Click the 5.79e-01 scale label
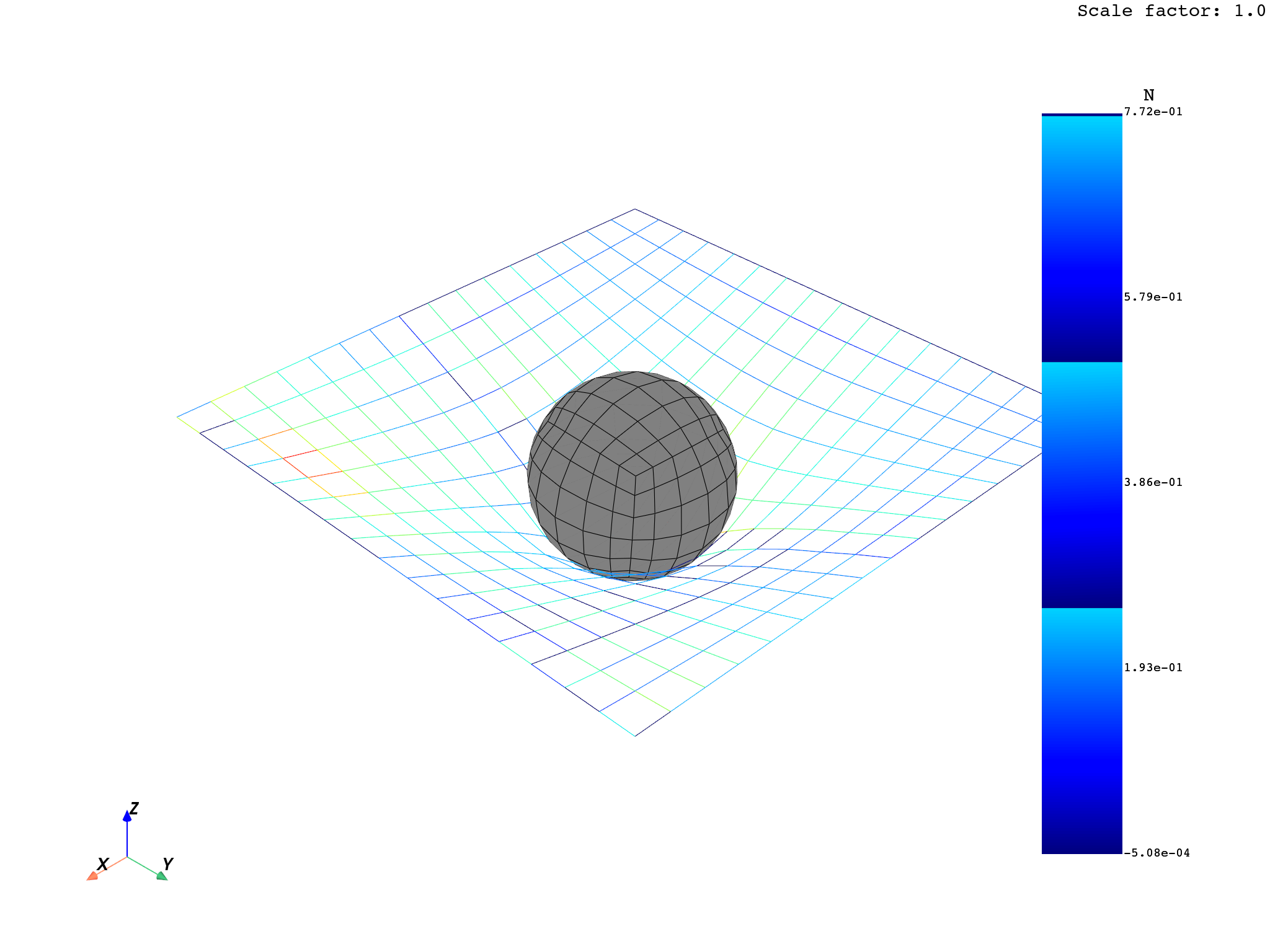The width and height of the screenshot is (1270, 952). click(x=1153, y=297)
